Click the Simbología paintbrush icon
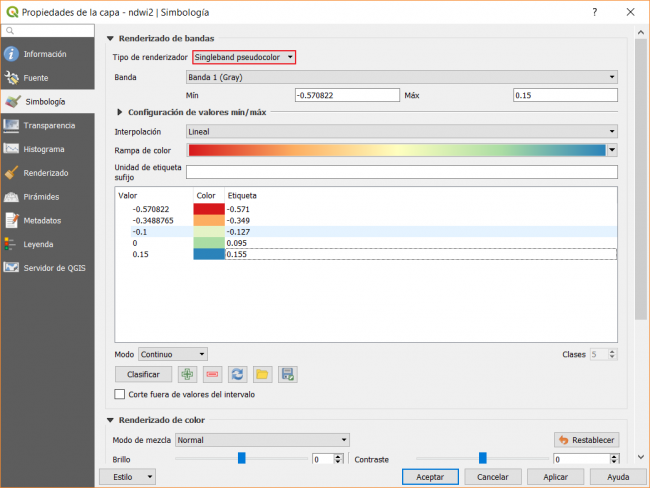Viewport: 650px width, 488px height. (12, 102)
